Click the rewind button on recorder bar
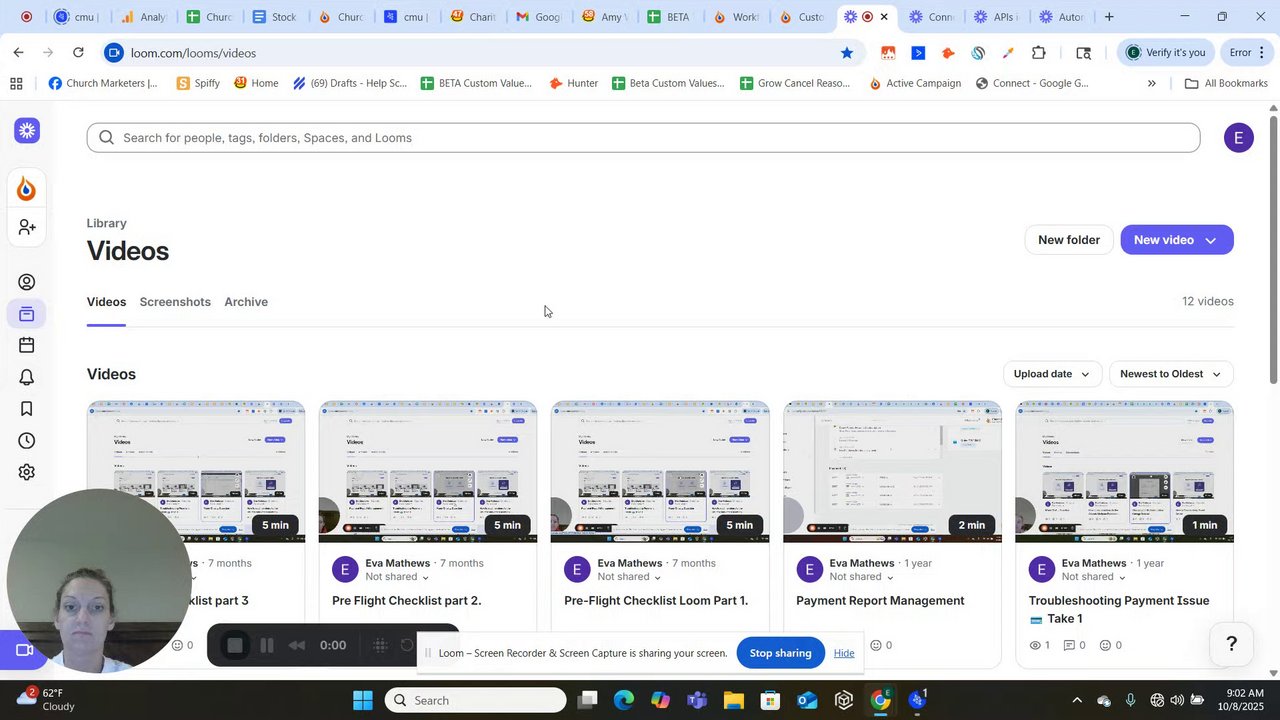The height and width of the screenshot is (720, 1280). [297, 645]
